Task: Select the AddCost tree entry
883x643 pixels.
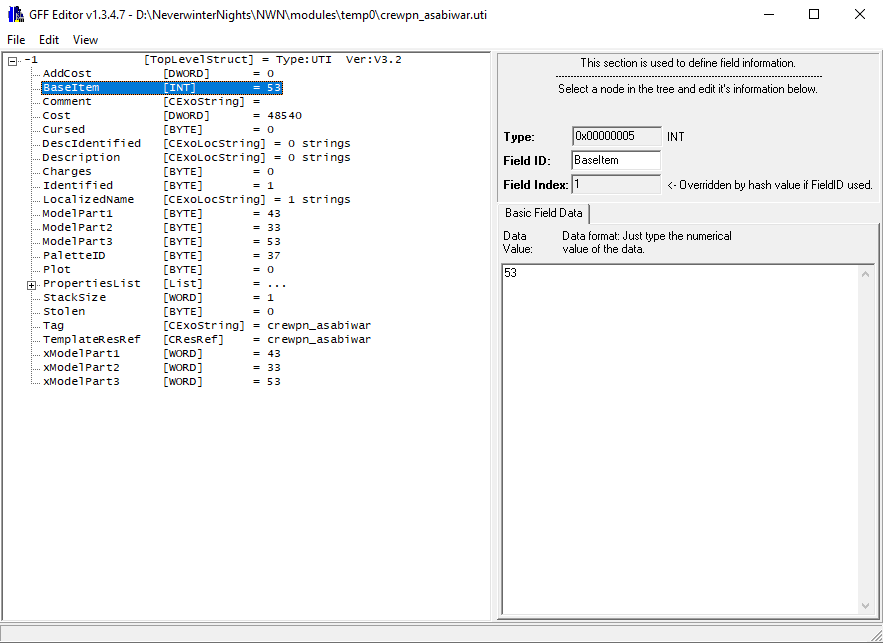Action: pyautogui.click(x=67, y=74)
